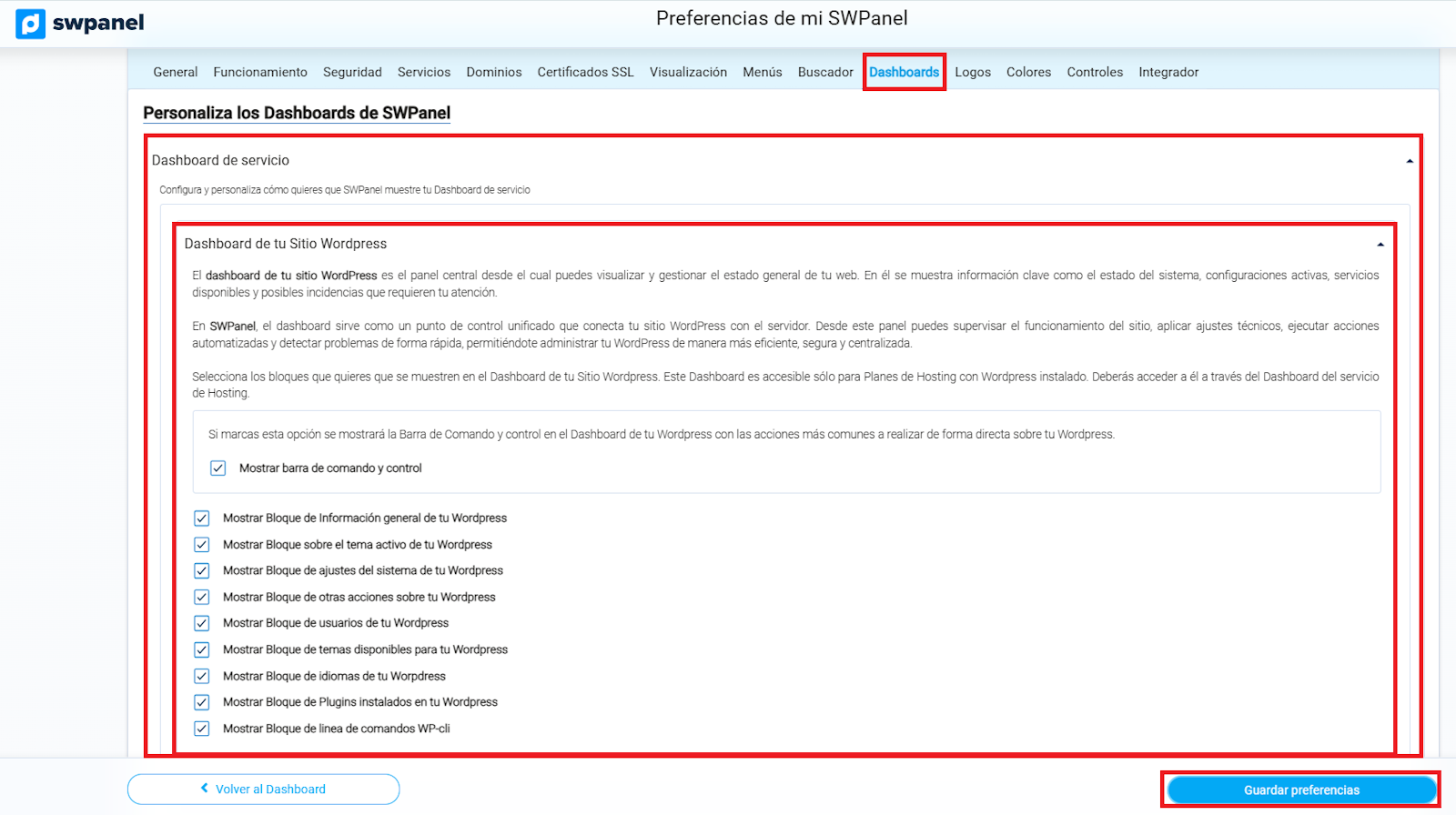Disable Bloque de Plugins instalados checkbox
Screen dimensions: 1456x815
click(202, 702)
